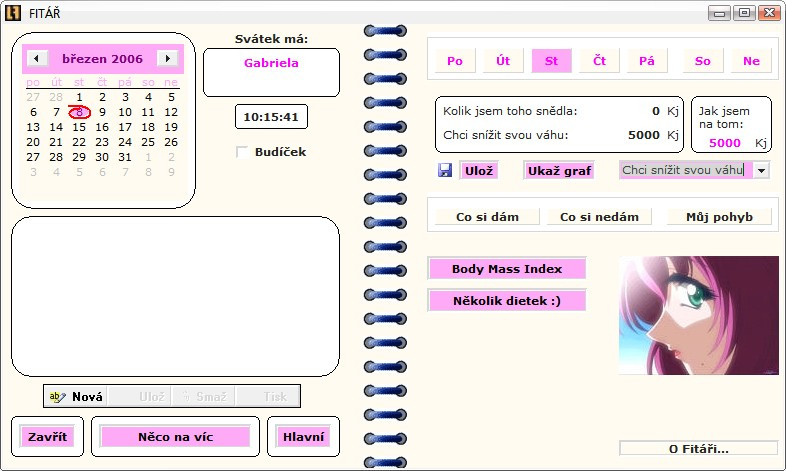Screen dimensions: 786x471
Task: Enable the Budíček alarm checkbox
Action: (x=242, y=152)
